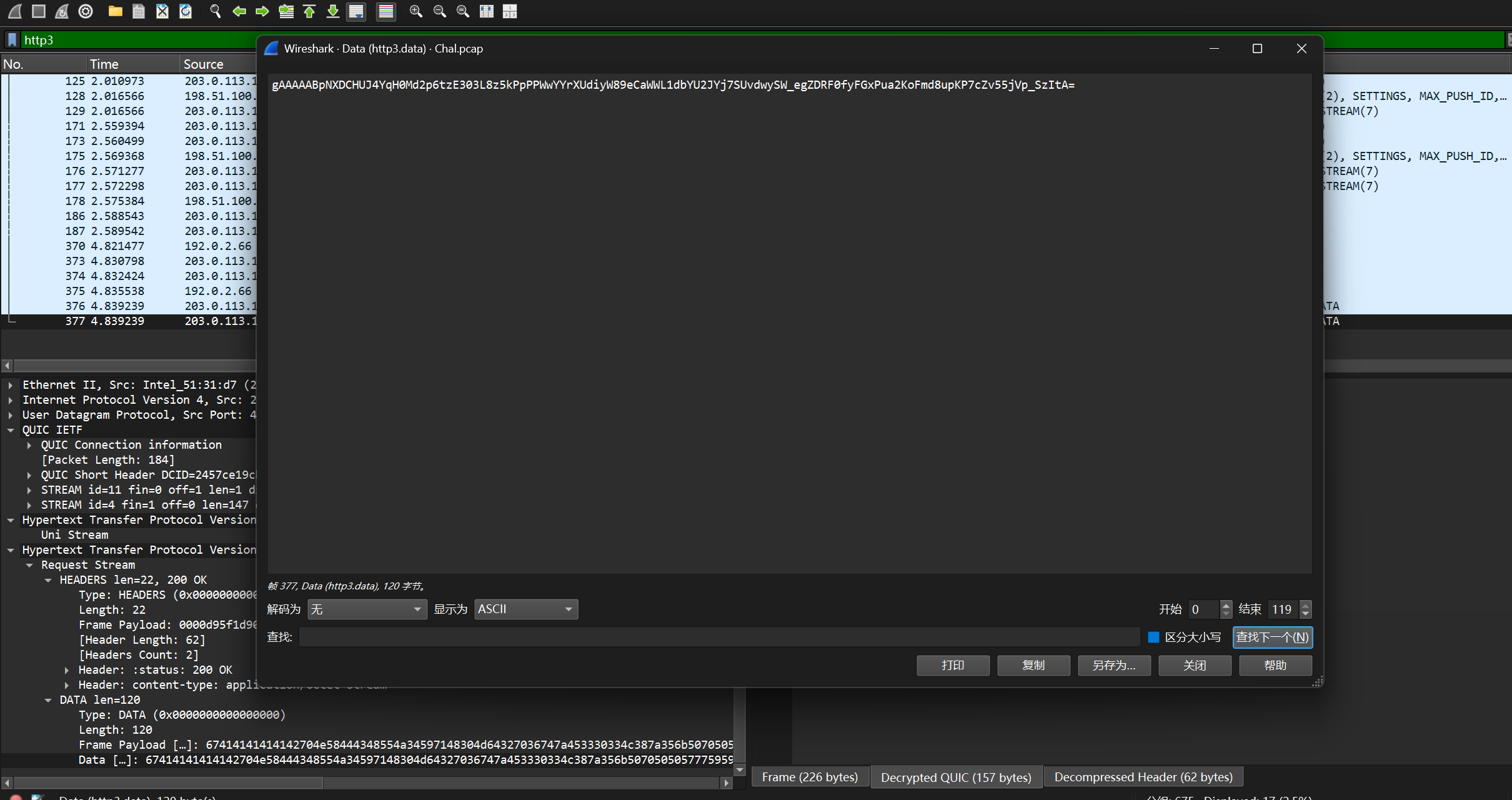Toggle the case sensitive checkbox

1153,637
